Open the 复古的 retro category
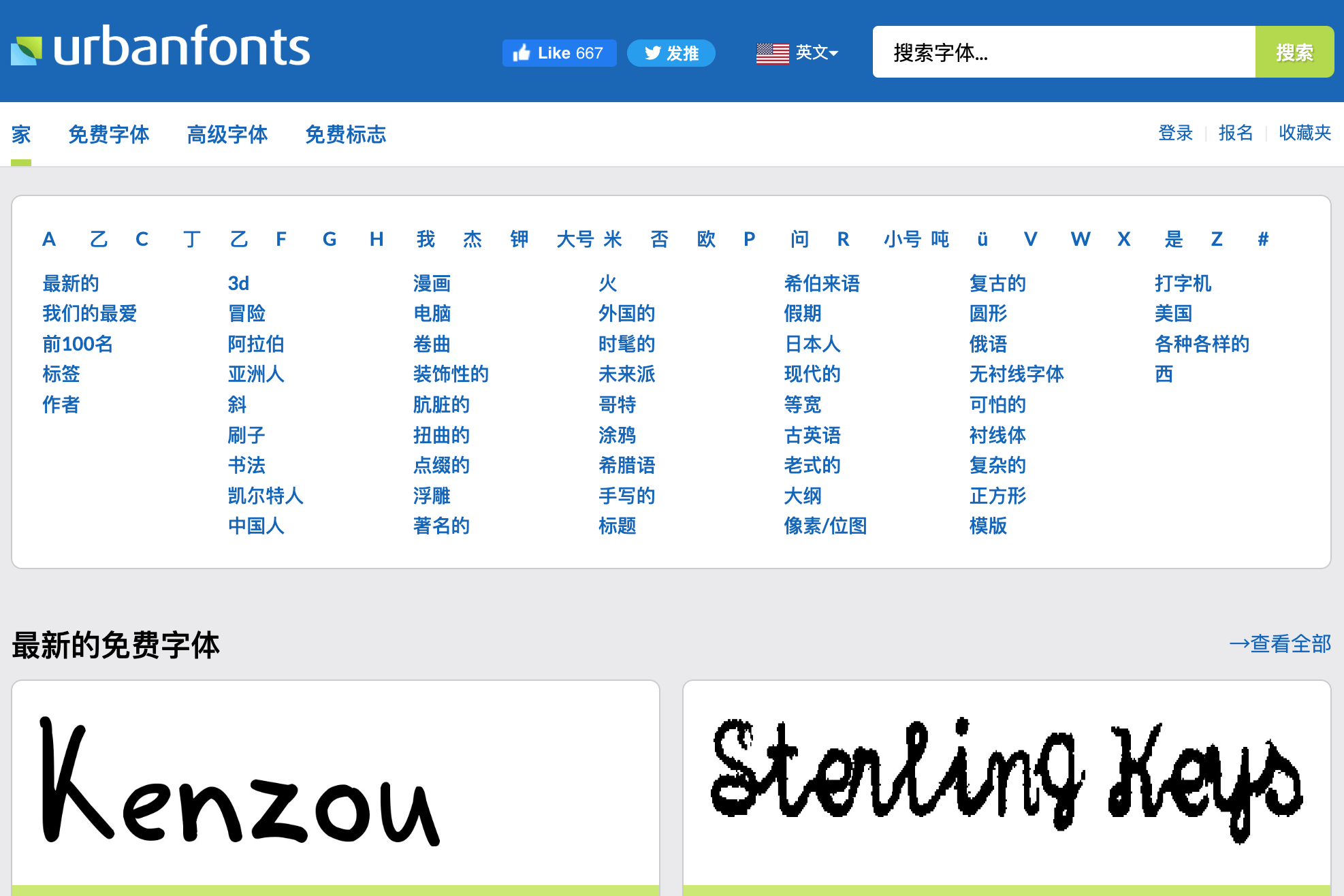Viewport: 1344px width, 896px height. coord(997,283)
